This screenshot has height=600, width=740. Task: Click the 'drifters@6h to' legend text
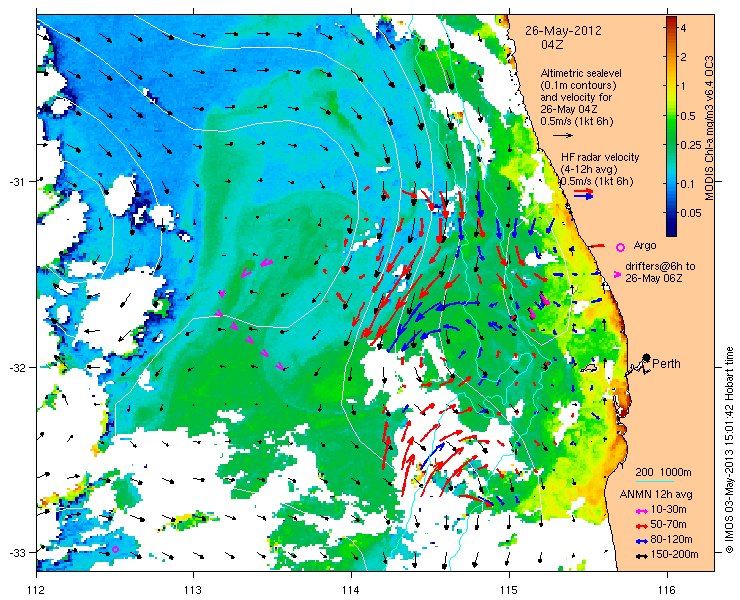[660, 267]
